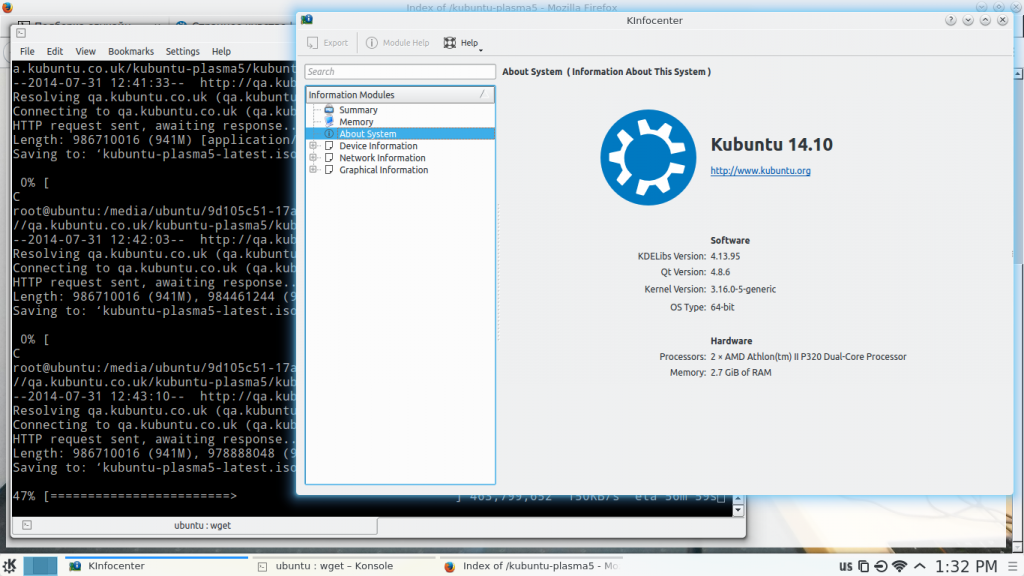Viewport: 1024px width, 576px height.
Task: Click the Kernel Version value 3.16.0-5-generic
Action: (743, 289)
